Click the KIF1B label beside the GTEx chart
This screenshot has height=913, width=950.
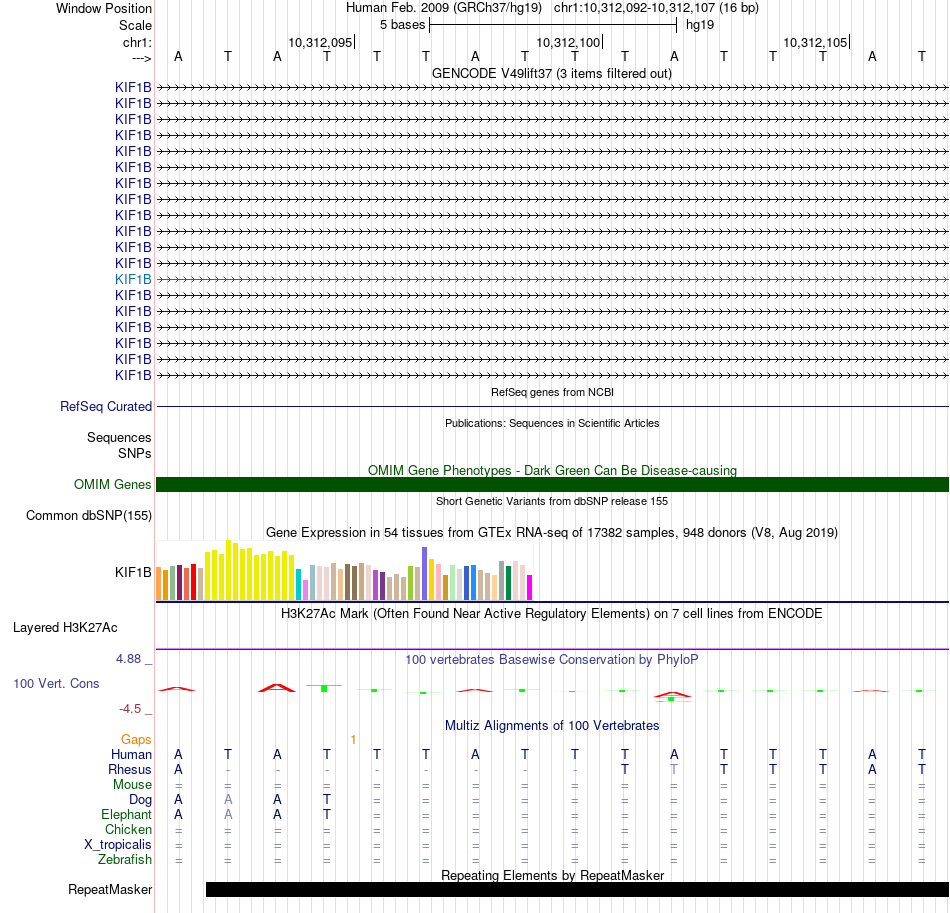tap(133, 573)
